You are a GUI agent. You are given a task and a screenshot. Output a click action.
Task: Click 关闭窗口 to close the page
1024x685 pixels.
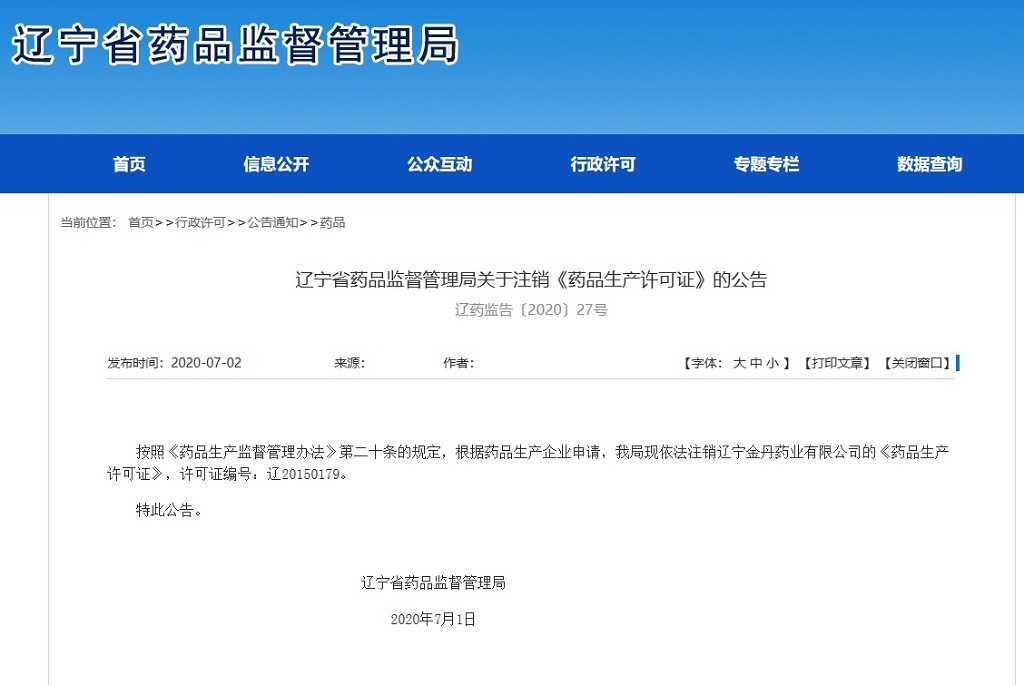(x=916, y=363)
